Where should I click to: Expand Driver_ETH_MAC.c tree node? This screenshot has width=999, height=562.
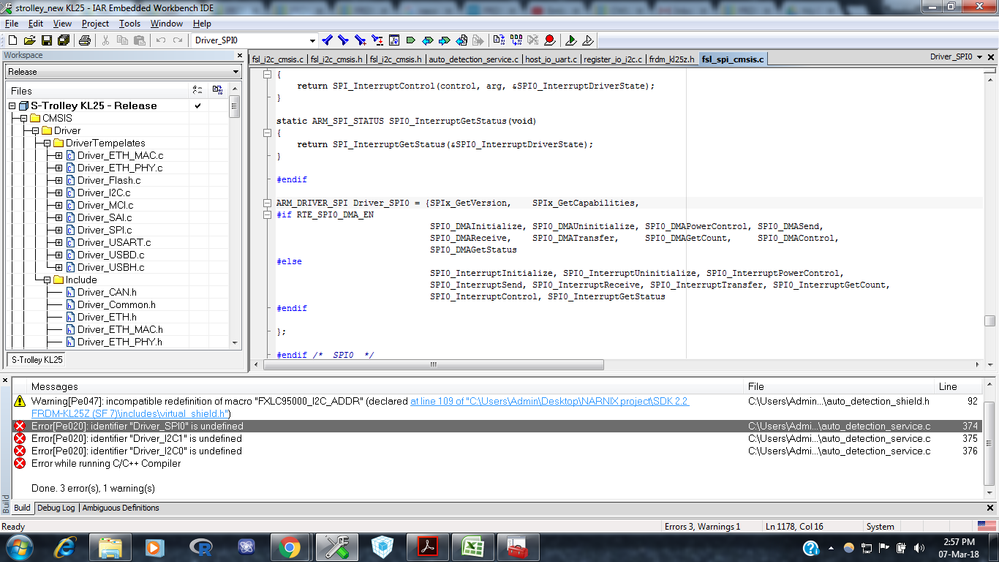(59, 155)
